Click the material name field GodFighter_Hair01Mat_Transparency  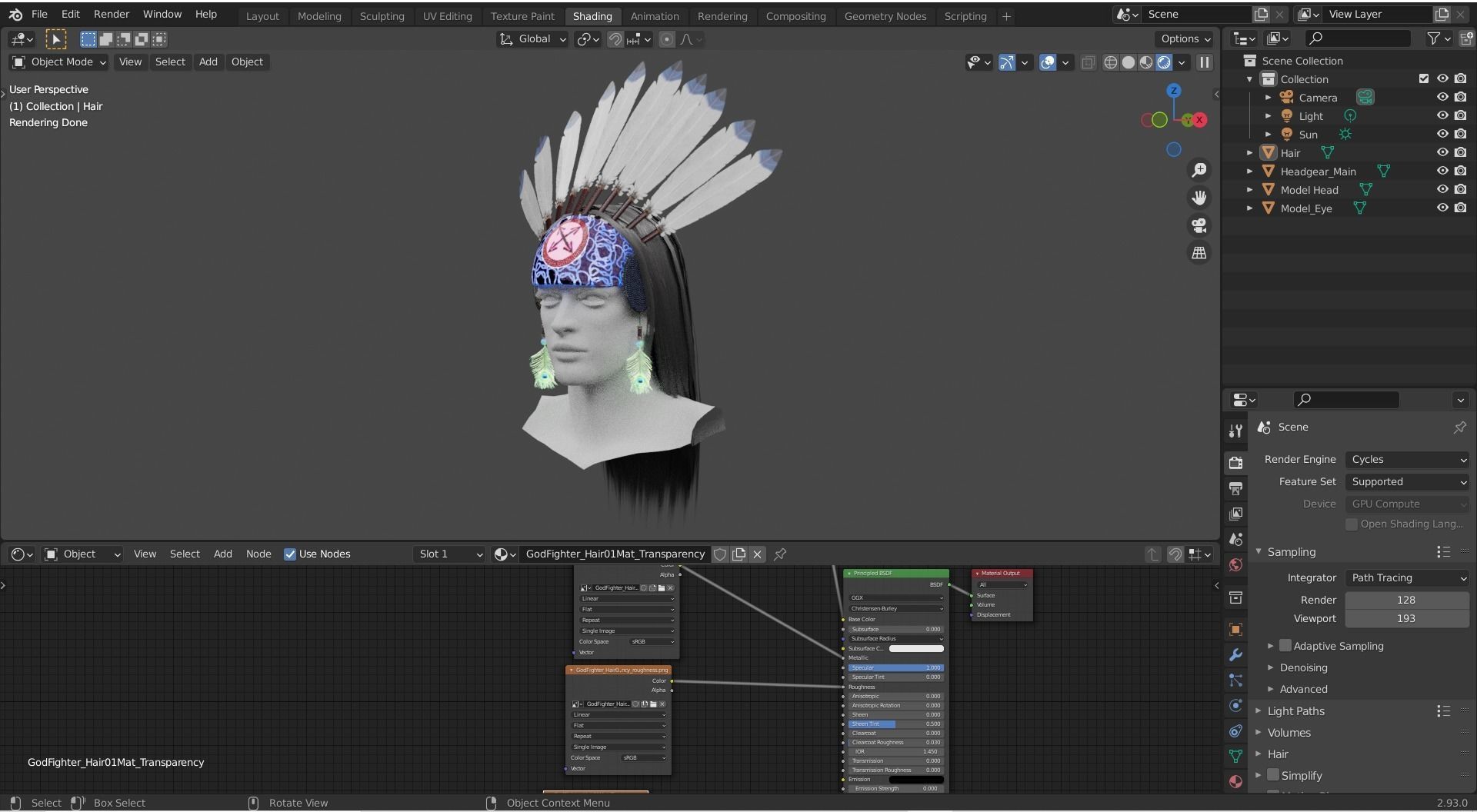(615, 554)
